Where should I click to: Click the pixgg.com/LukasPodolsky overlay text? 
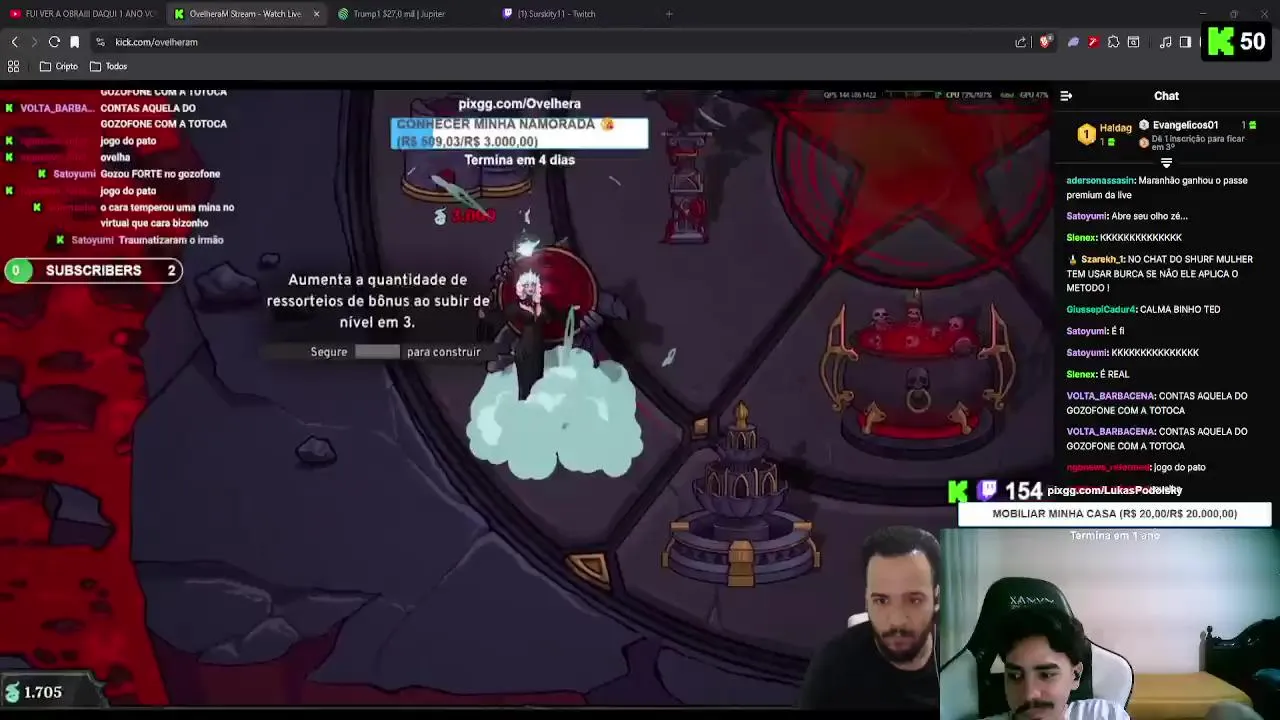tap(1114, 490)
